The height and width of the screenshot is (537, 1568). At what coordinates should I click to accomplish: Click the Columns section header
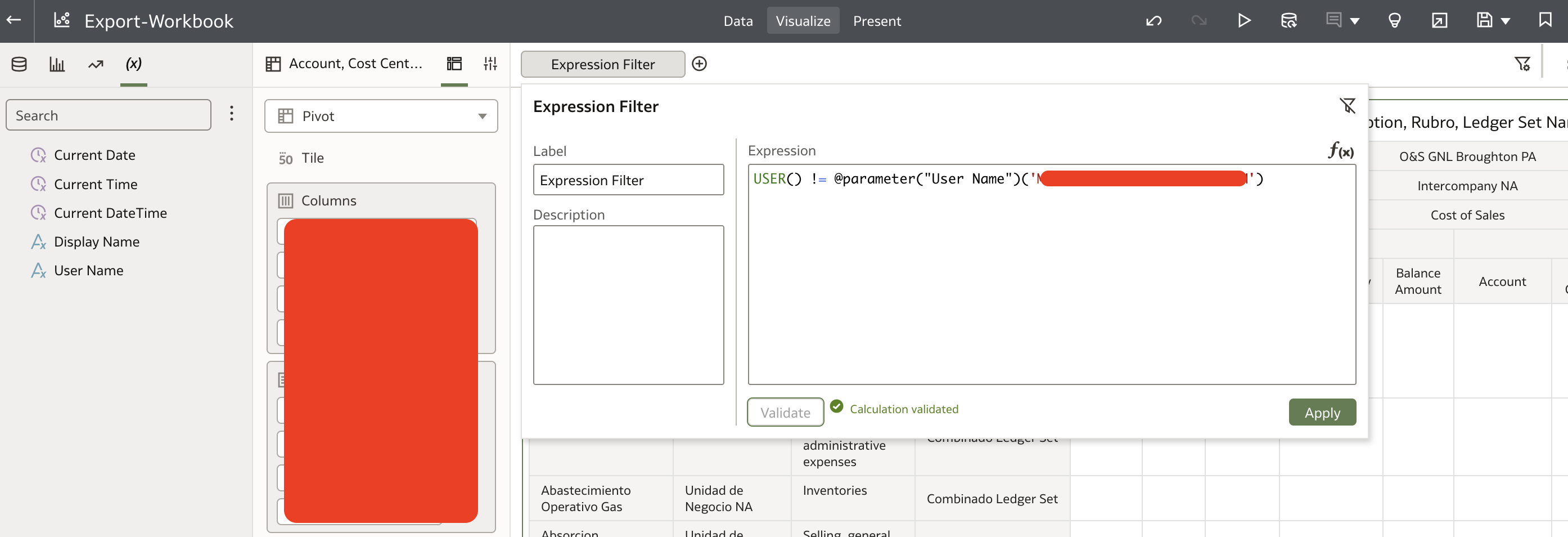click(x=328, y=200)
